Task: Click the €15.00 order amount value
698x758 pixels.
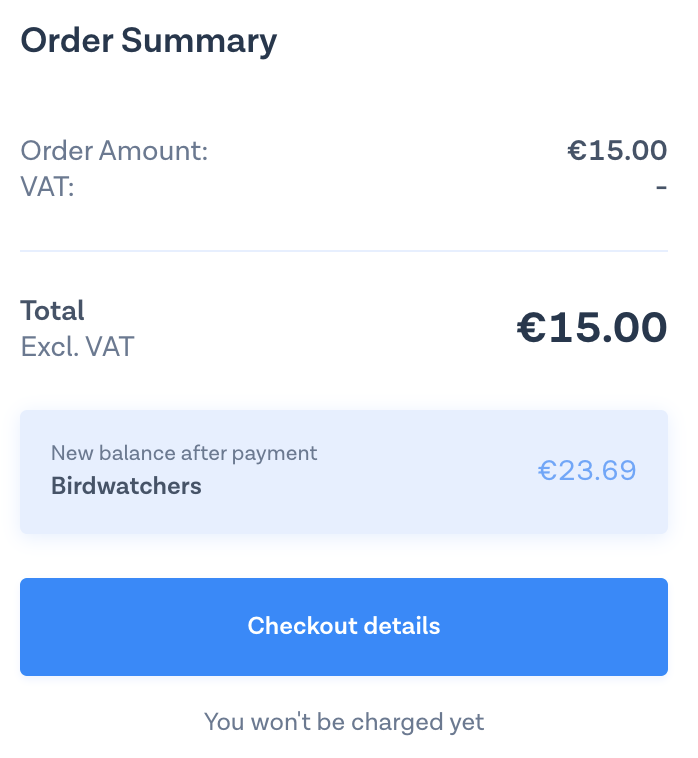Action: (617, 151)
